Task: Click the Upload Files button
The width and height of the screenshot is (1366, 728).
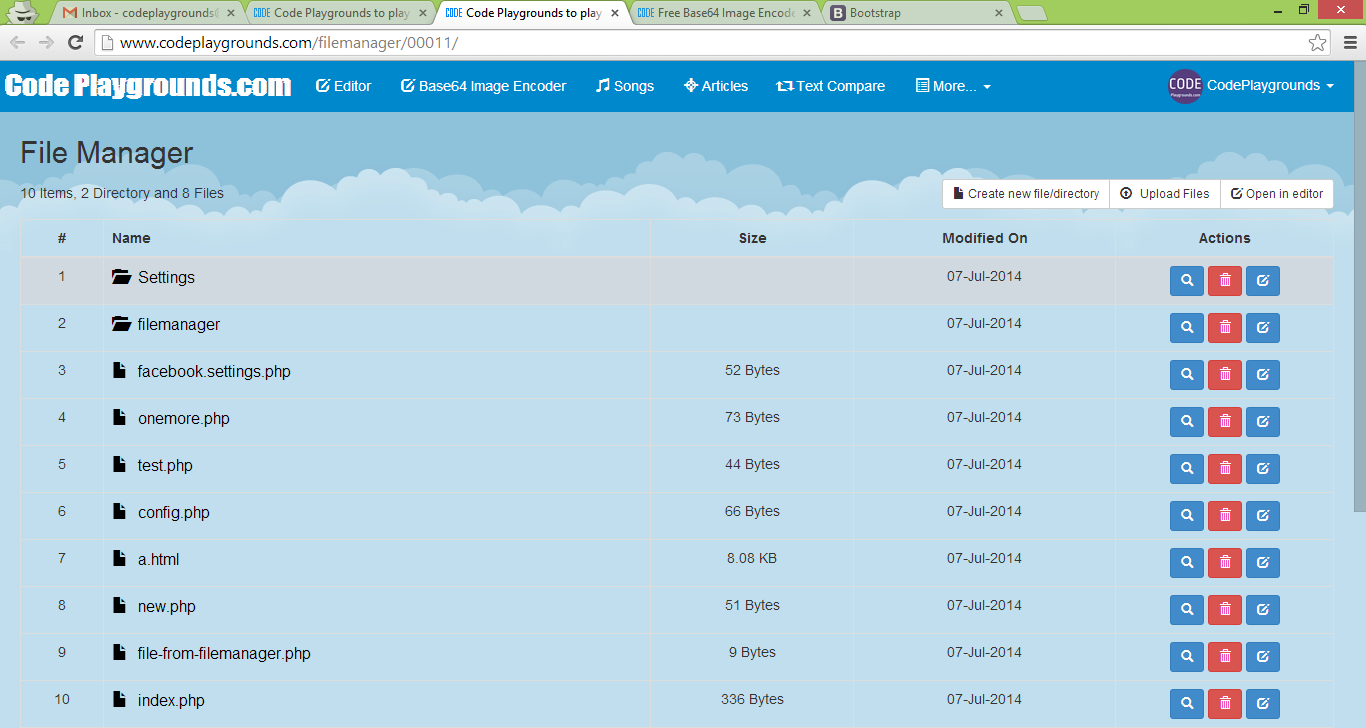Action: 1165,194
